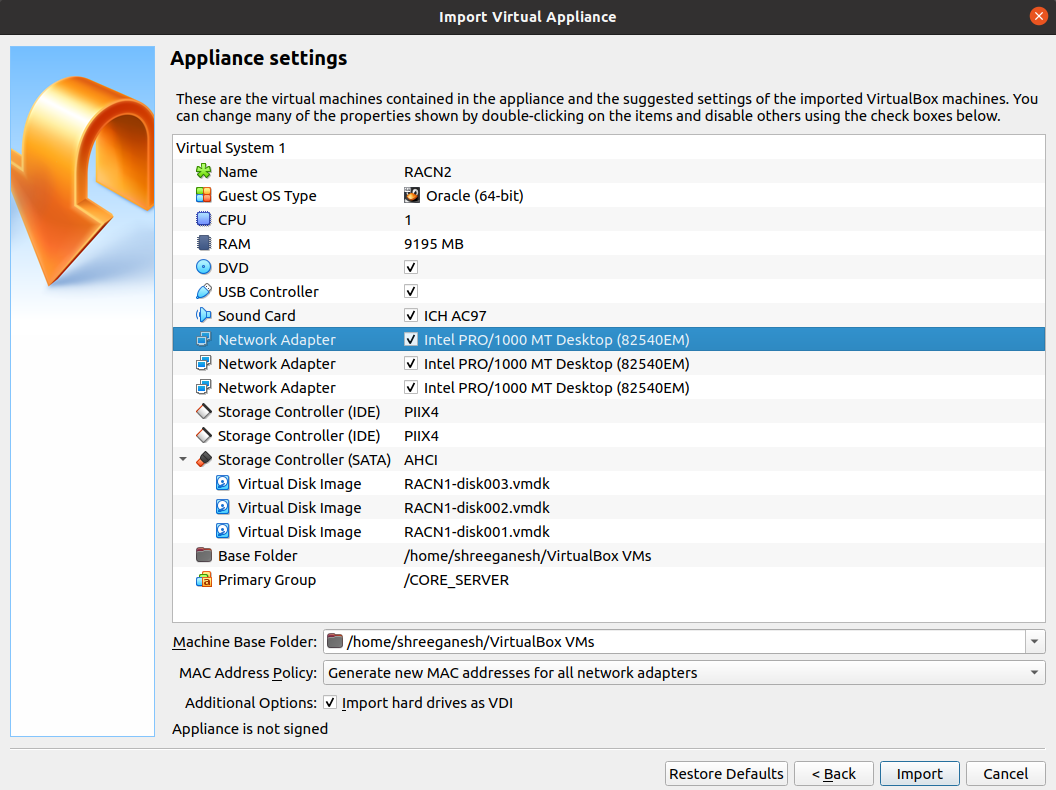Click the RACN1-disk003.vmdk filename
1056x790 pixels.
pyautogui.click(x=477, y=484)
